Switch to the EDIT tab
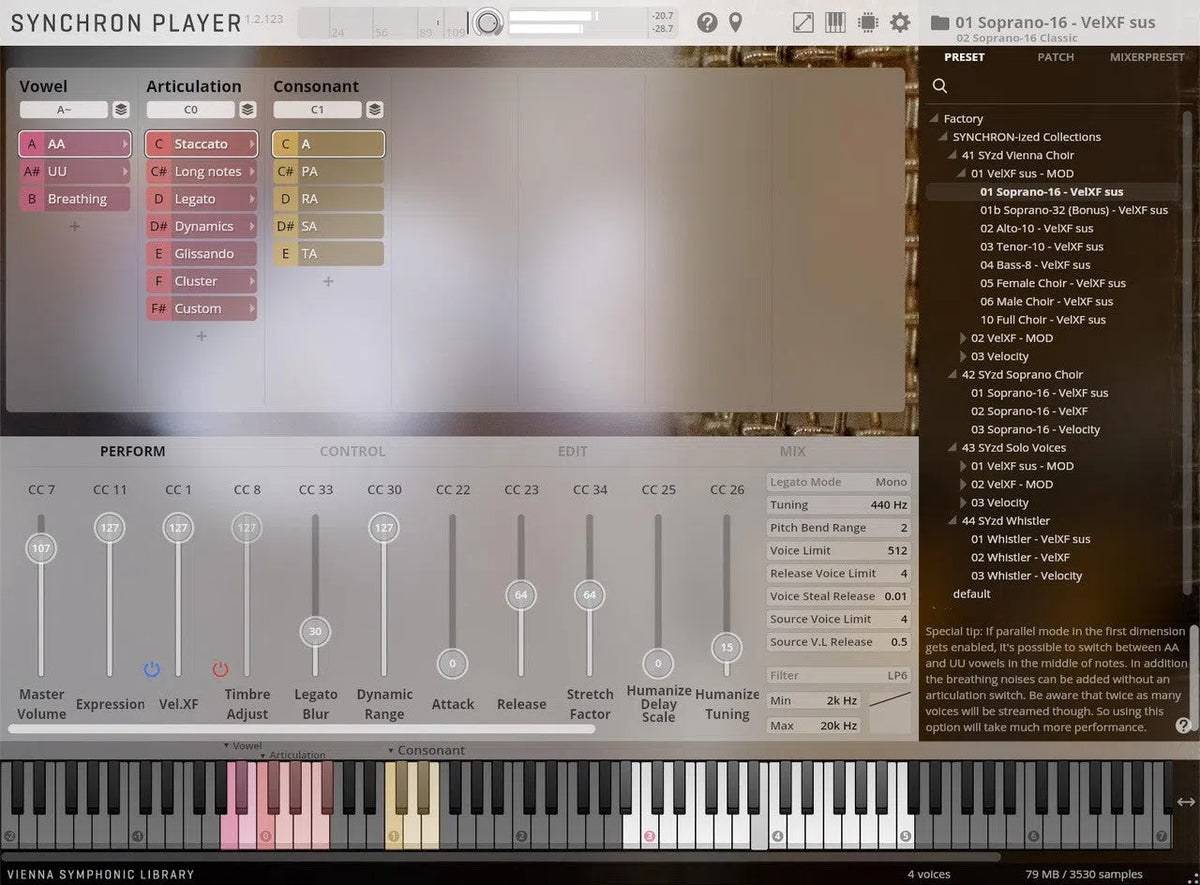 572,451
